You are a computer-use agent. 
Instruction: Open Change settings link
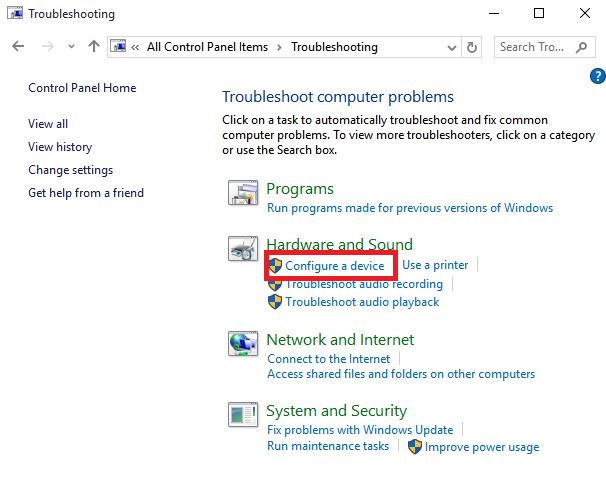[71, 170]
